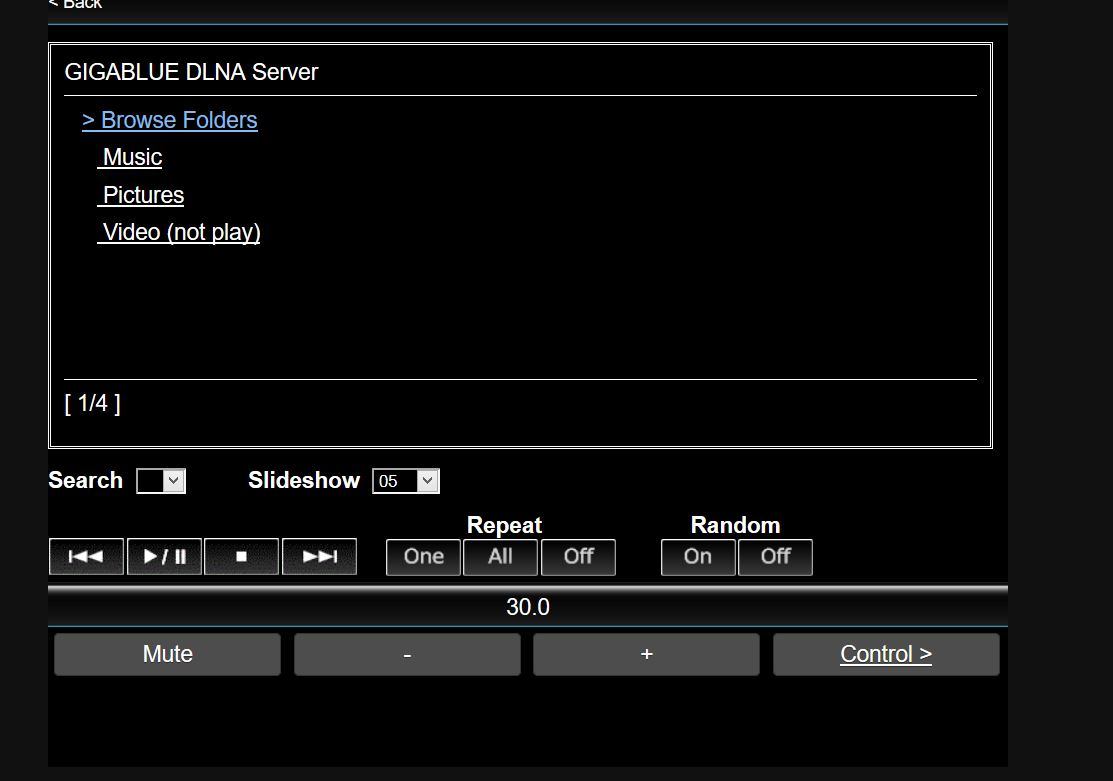The width and height of the screenshot is (1113, 781).
Task: Click the Mute button
Action: click(168, 654)
